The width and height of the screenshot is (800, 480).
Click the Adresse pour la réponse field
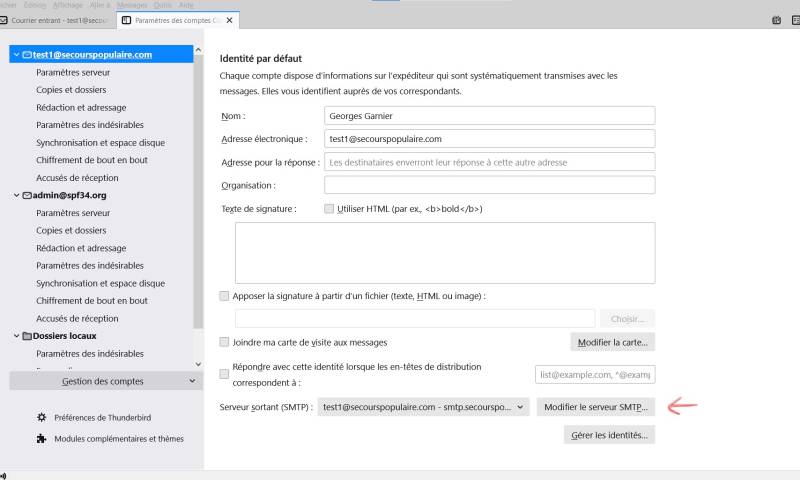tap(490, 162)
